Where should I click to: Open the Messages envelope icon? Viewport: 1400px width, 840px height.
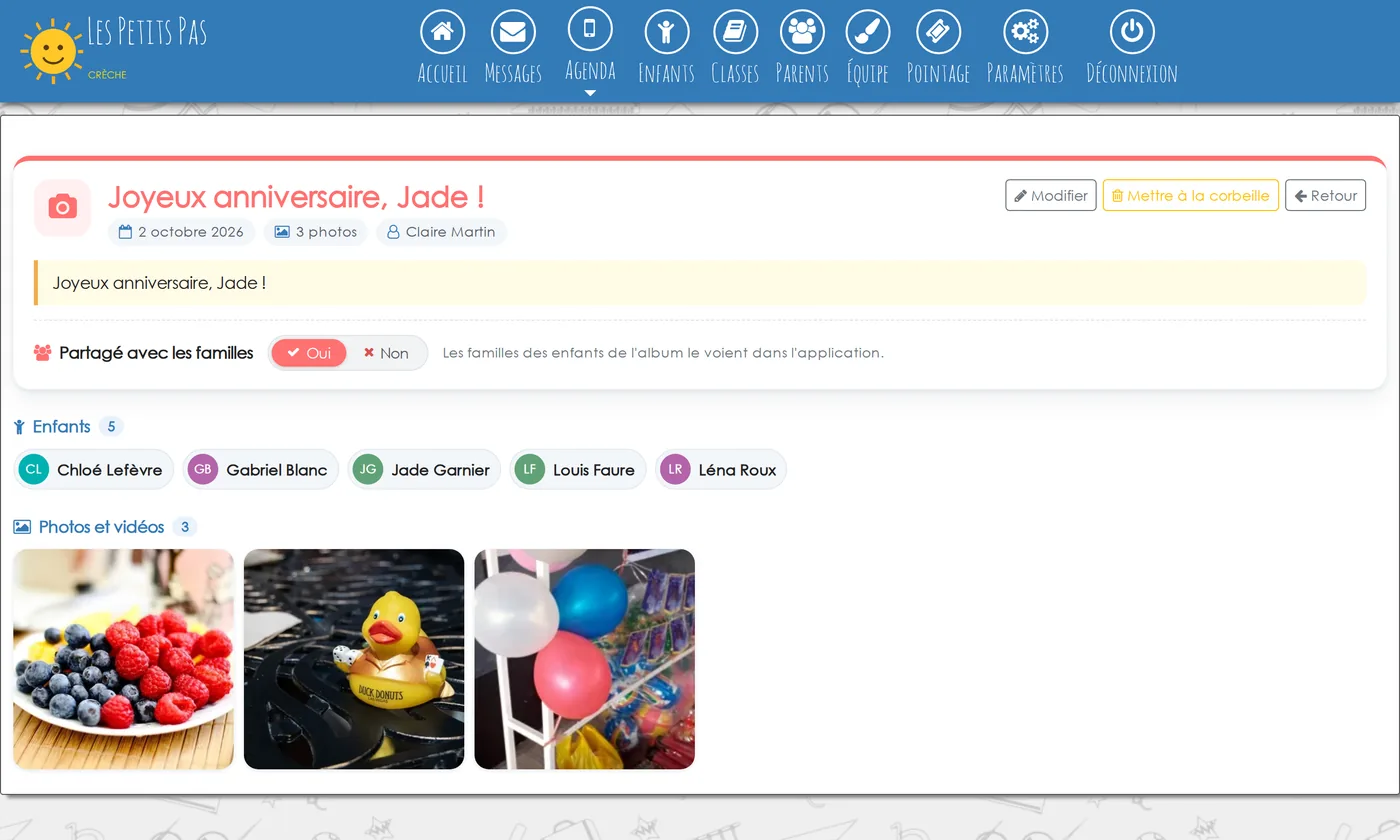click(513, 31)
